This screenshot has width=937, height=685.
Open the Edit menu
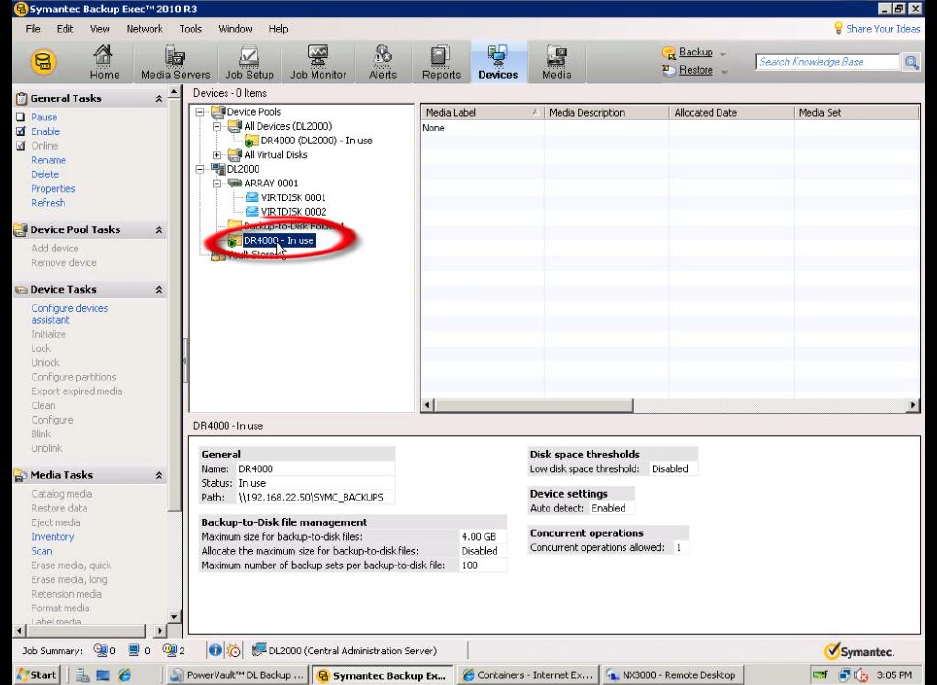point(65,29)
